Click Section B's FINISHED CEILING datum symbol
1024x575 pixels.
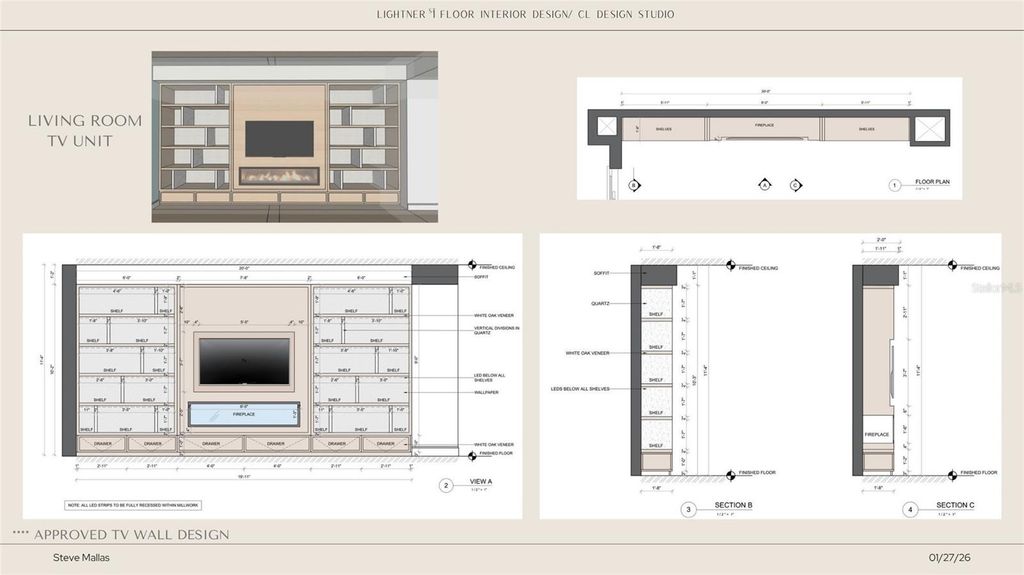coord(731,265)
